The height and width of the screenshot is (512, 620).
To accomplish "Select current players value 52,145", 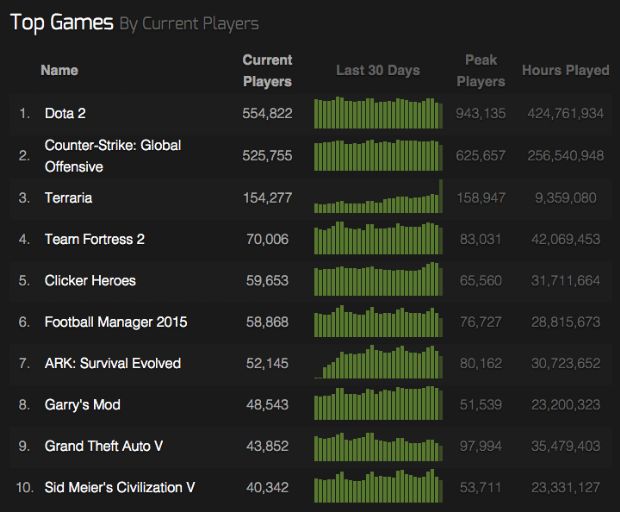I will pyautogui.click(x=267, y=363).
